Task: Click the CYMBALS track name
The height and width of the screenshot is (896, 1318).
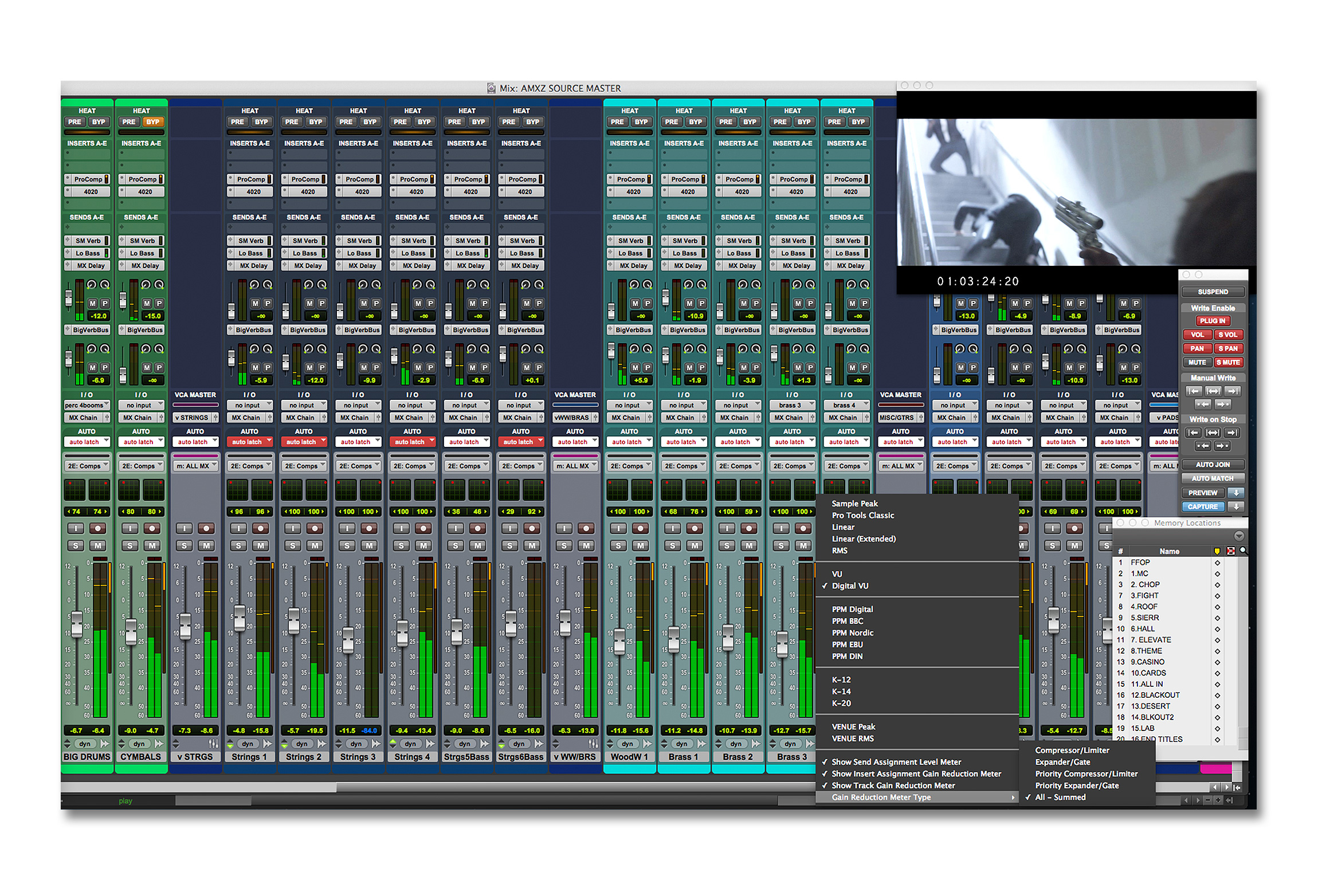Action: (x=141, y=757)
